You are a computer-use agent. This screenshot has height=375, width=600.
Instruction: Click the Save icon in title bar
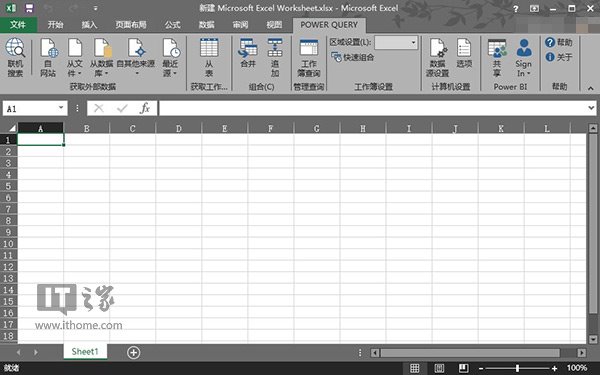[x=29, y=8]
